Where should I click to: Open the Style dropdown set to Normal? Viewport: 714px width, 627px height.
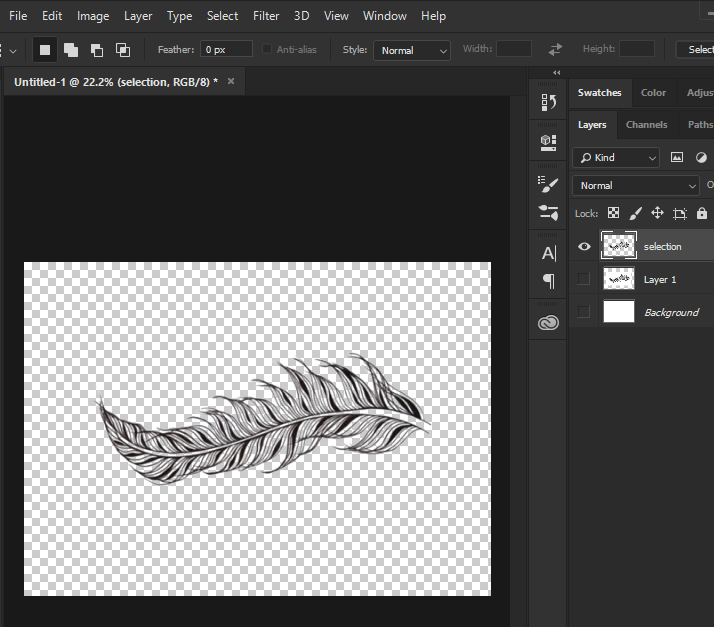(x=412, y=50)
